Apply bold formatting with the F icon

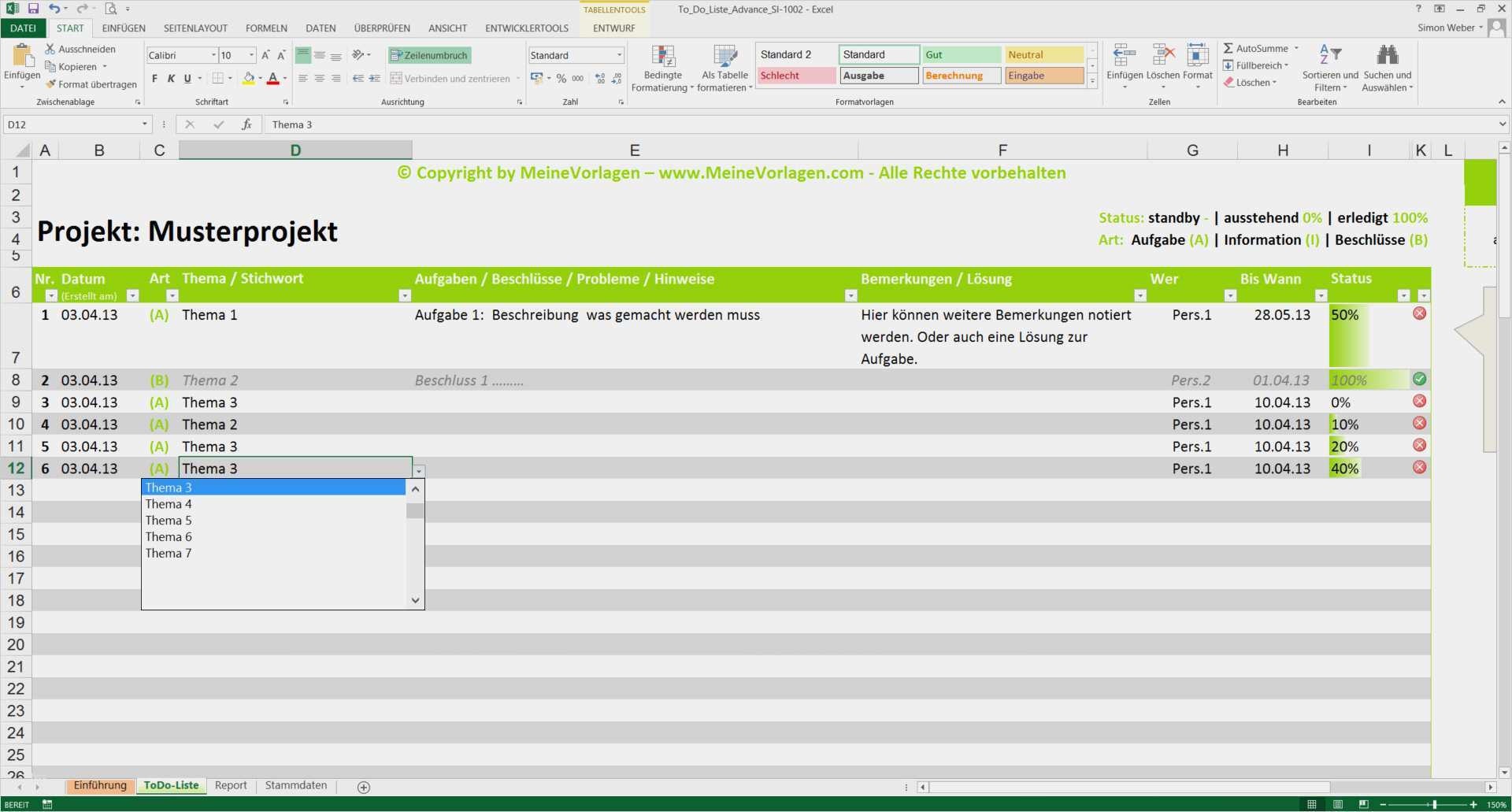[154, 78]
